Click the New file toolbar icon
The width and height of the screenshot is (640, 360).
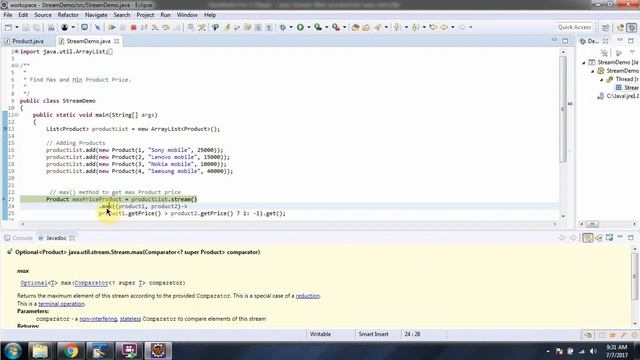(x=8, y=27)
